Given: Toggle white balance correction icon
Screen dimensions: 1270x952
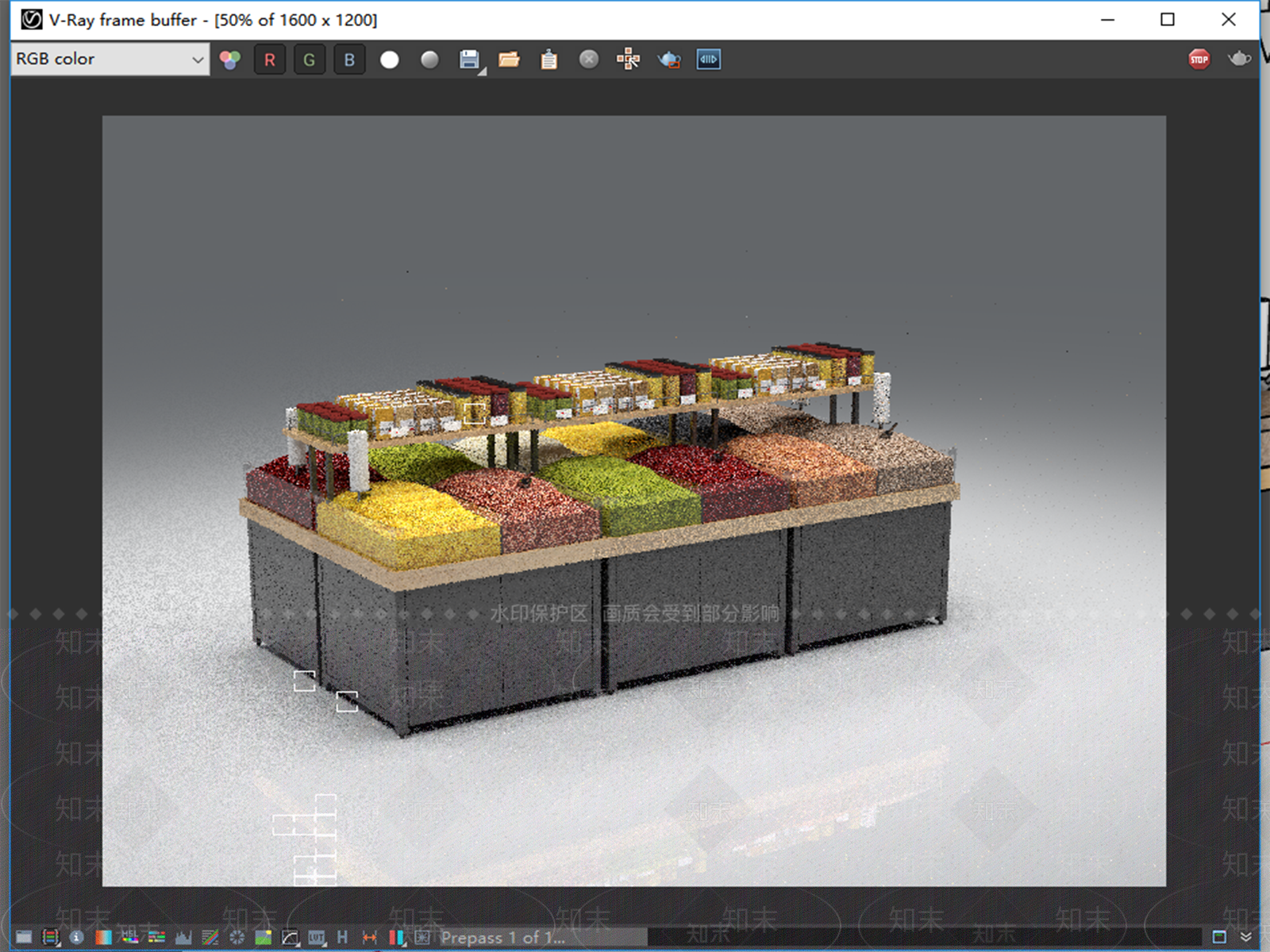Looking at the screenshot, I should click(x=103, y=937).
